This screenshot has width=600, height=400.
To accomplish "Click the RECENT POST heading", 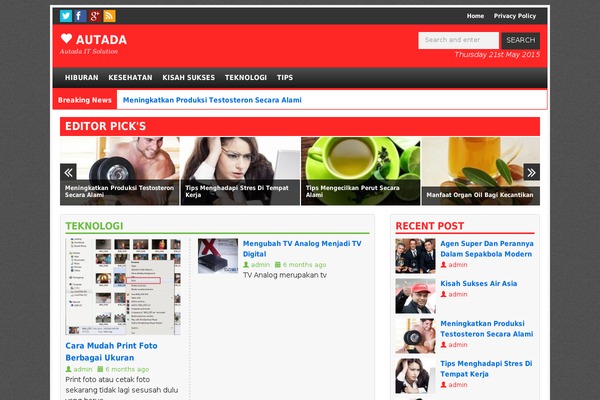I will (x=430, y=226).
